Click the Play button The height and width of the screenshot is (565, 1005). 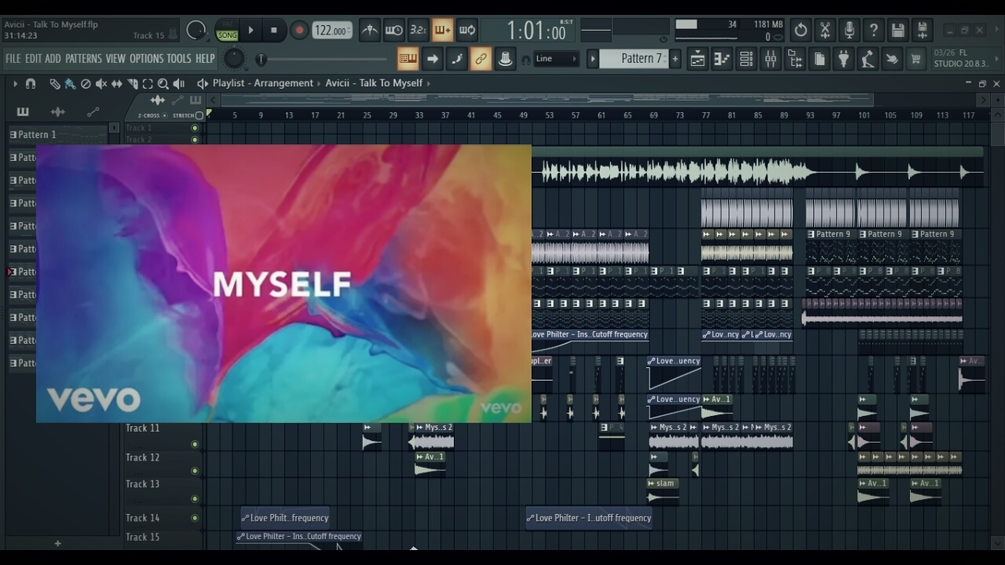click(251, 30)
